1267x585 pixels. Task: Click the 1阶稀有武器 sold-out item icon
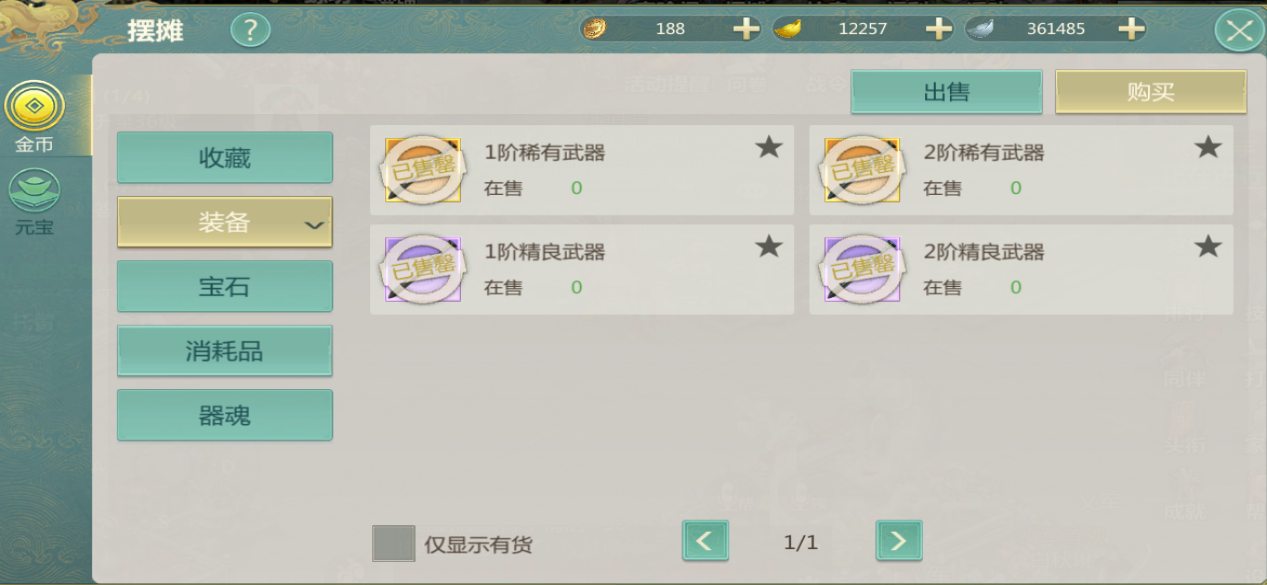pos(423,170)
